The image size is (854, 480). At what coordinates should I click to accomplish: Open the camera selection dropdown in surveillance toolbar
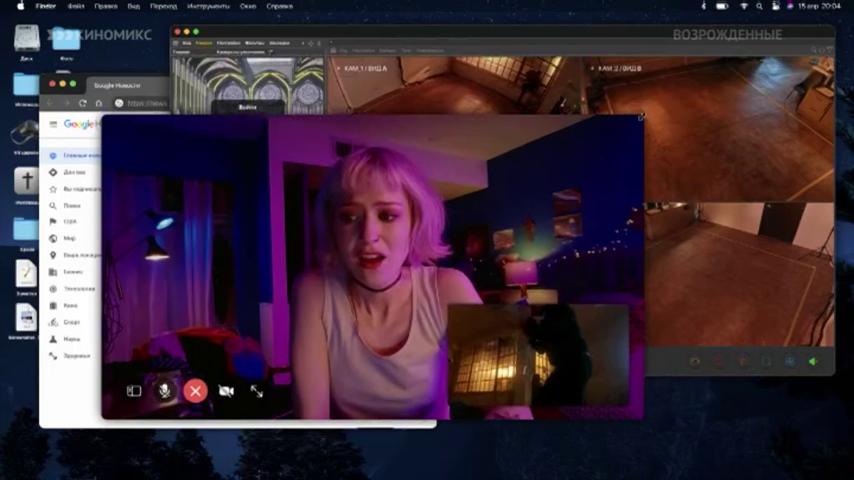pyautogui.click(x=245, y=52)
